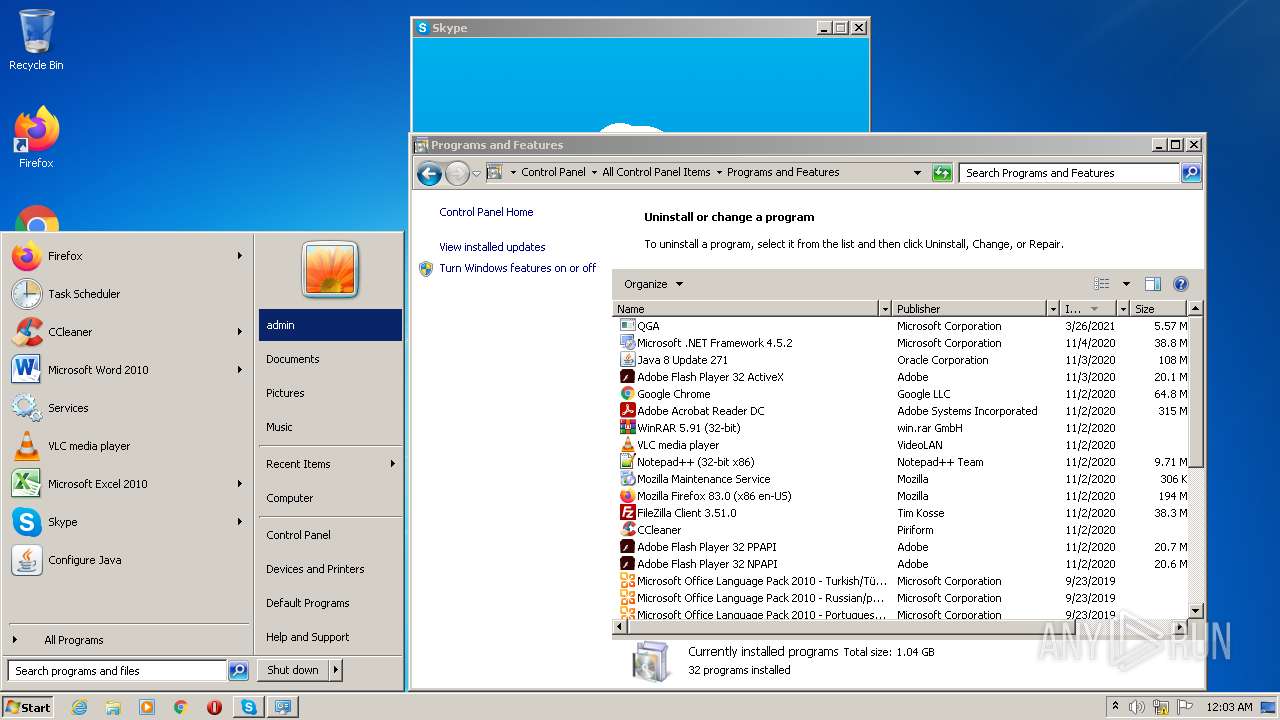Select the Firefox desktop shortcut
This screenshot has width=1280, height=720.
tap(36, 137)
